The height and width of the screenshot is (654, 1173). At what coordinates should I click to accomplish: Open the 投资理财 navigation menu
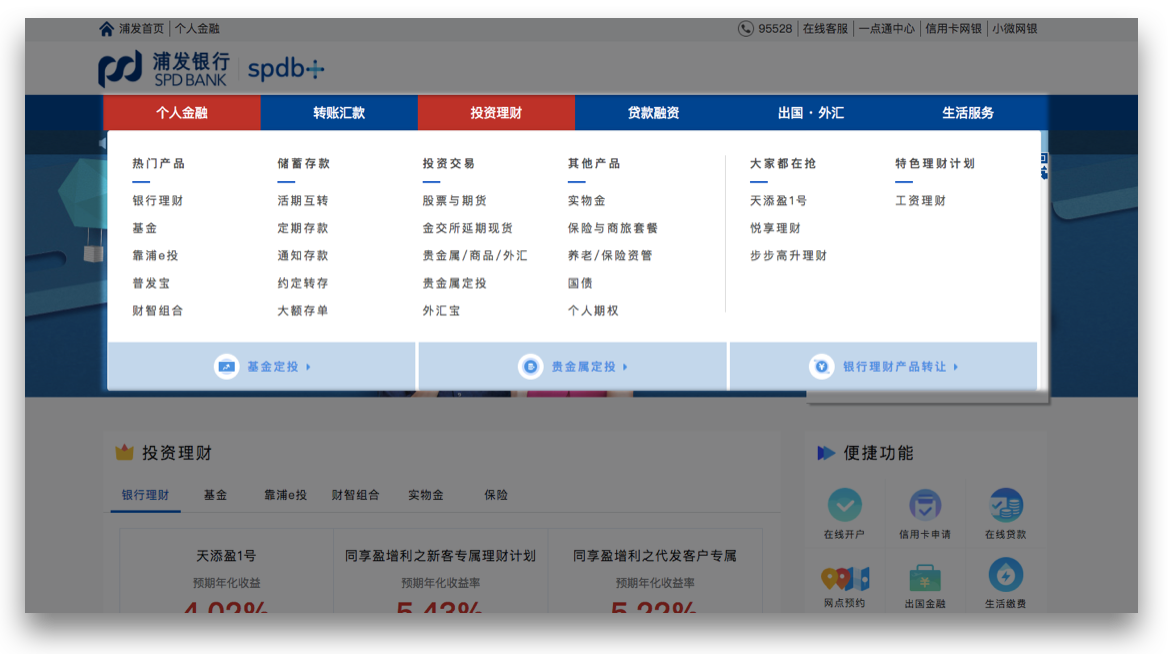[x=496, y=113]
